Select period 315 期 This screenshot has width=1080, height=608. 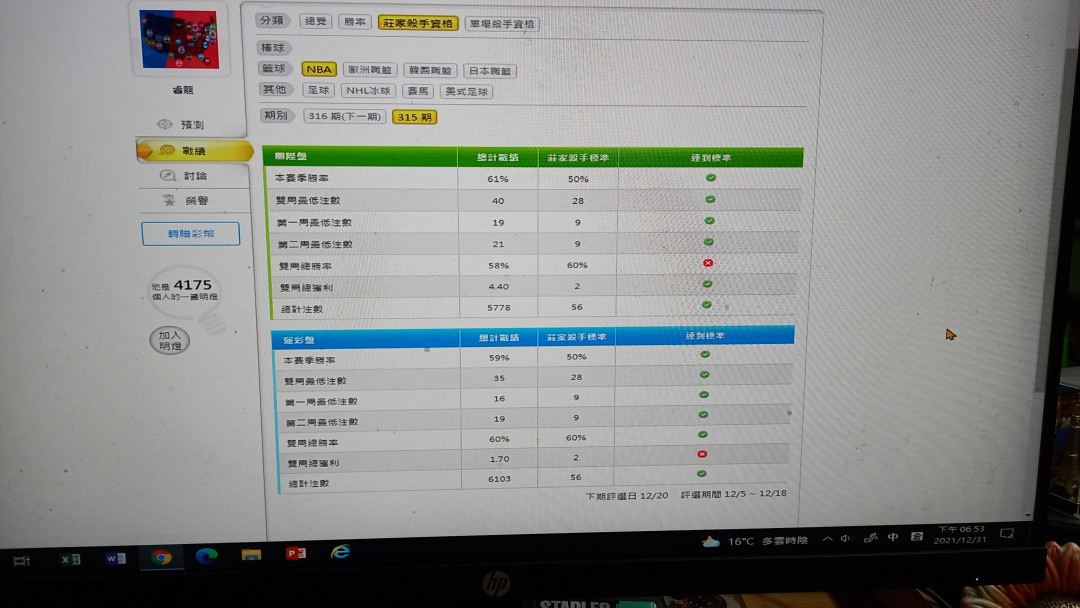(x=414, y=117)
